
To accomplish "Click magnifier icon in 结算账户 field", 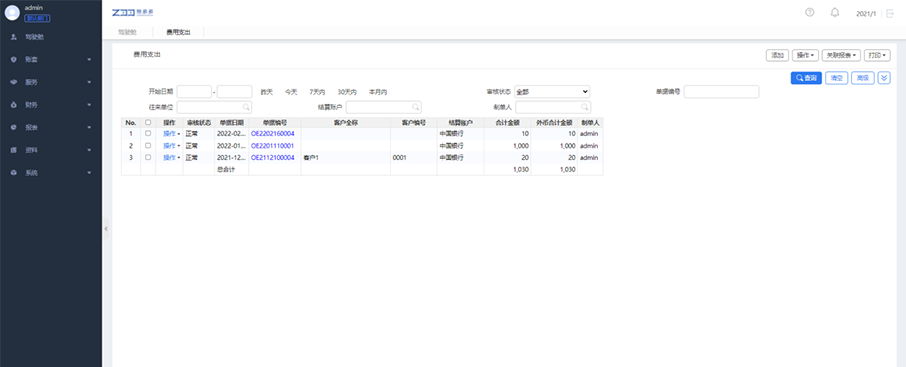I will [x=415, y=107].
